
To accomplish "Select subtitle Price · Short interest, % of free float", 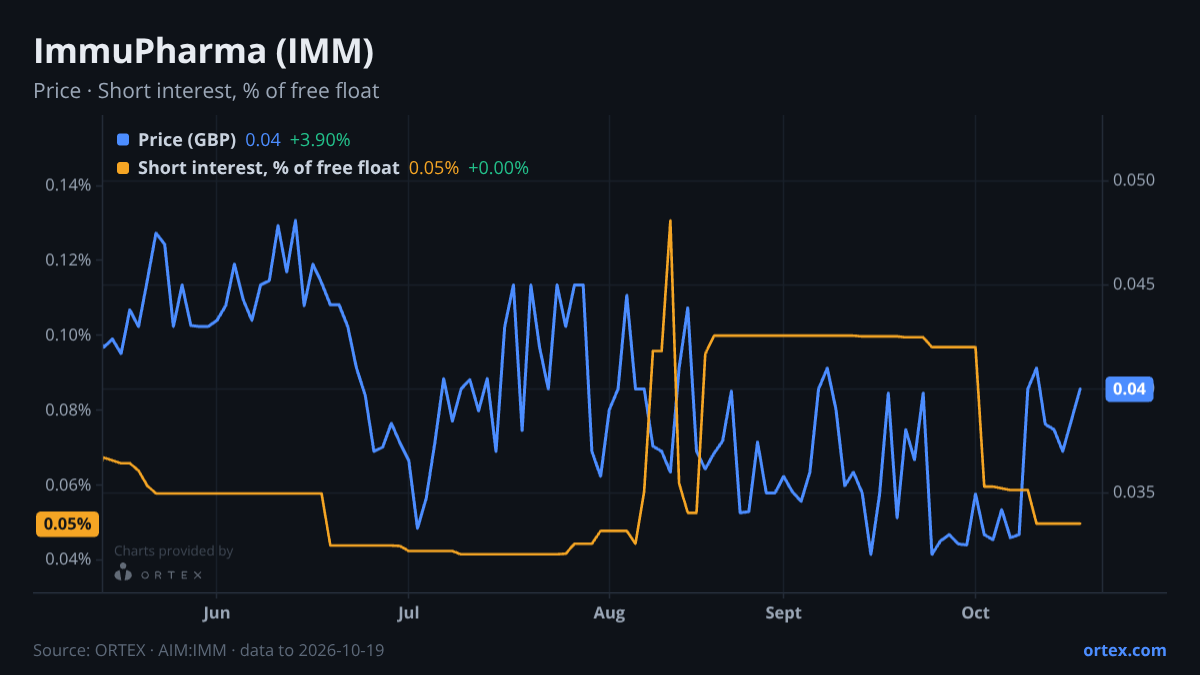I will 206,91.
